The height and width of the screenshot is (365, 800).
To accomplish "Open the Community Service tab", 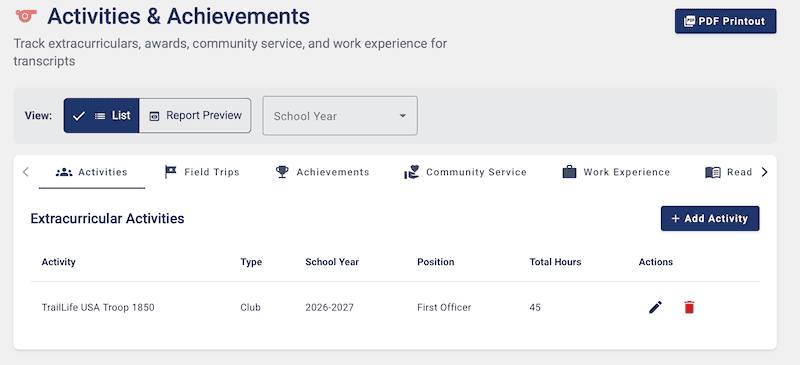I will coord(465,172).
